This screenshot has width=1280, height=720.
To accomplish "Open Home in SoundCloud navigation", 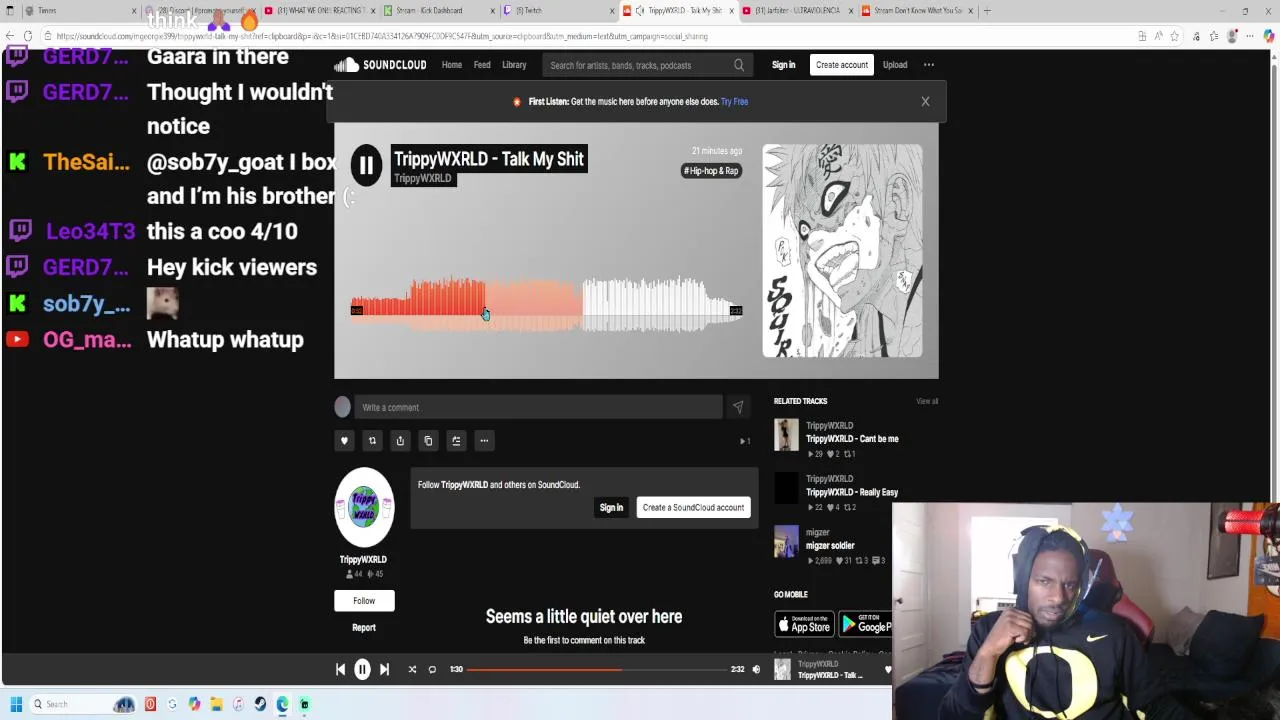I will point(452,65).
